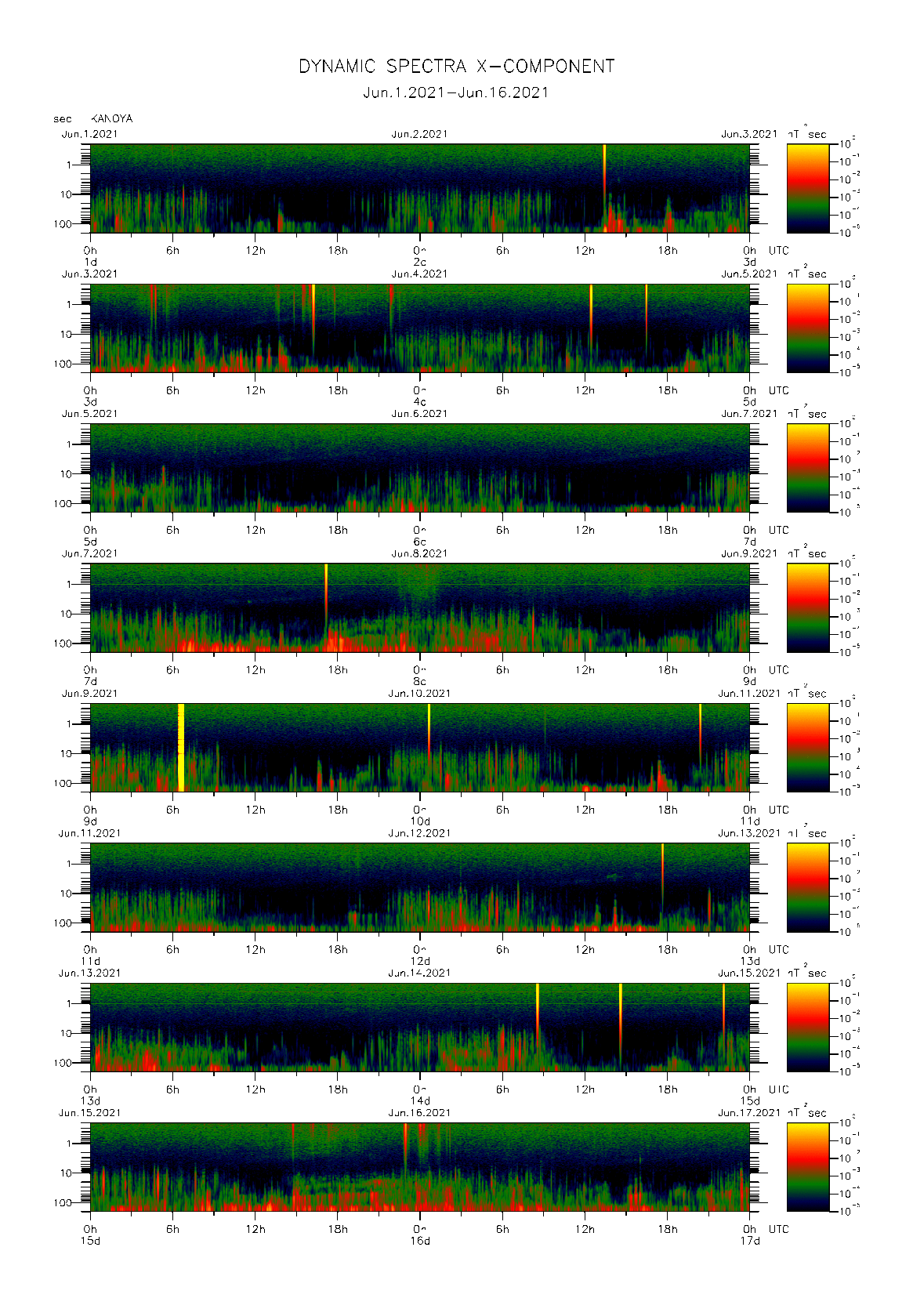Viewport: 913px width, 1316px height.
Task: Click the 17d day marker
Action: [x=750, y=1241]
